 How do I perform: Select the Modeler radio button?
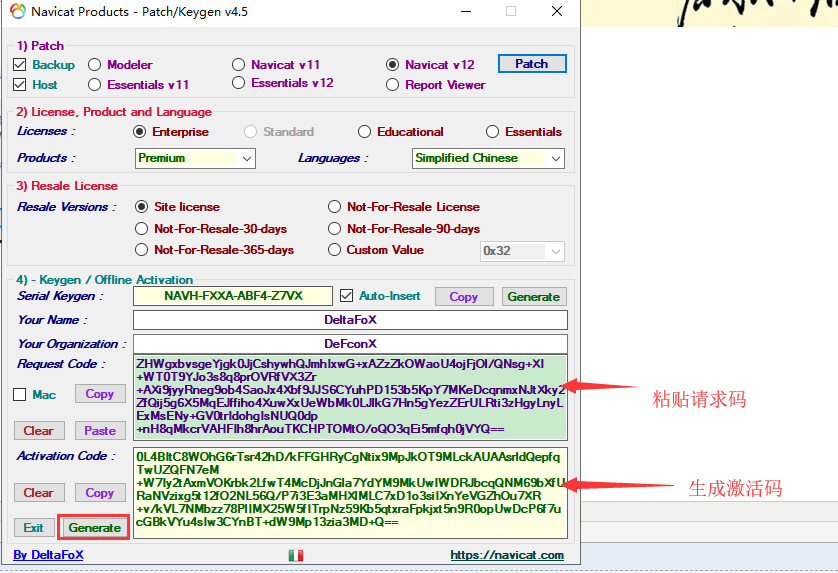95,65
